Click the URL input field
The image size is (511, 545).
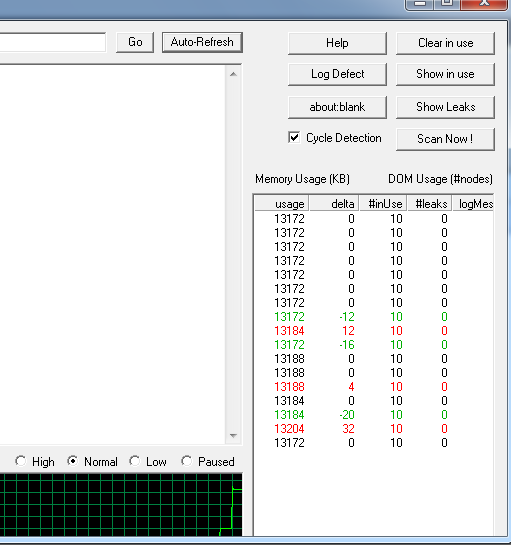coord(52,42)
